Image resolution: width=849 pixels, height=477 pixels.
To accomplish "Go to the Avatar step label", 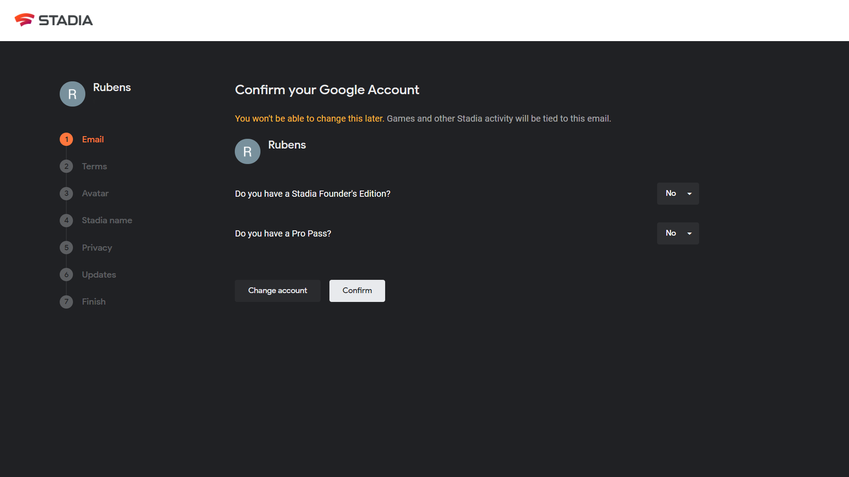I will pos(95,193).
